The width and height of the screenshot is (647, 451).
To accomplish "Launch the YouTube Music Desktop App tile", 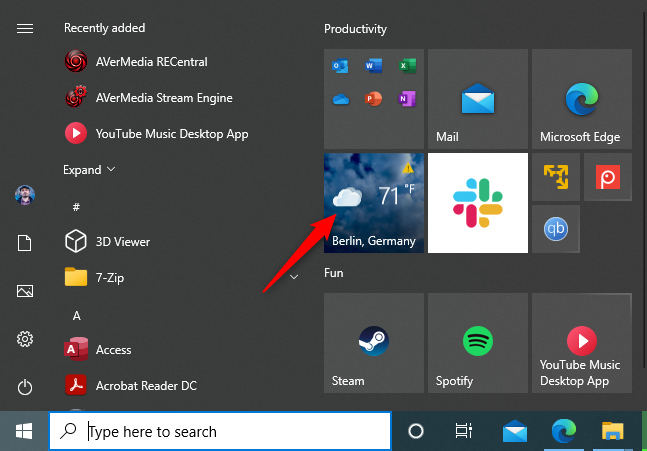I will pyautogui.click(x=581, y=343).
